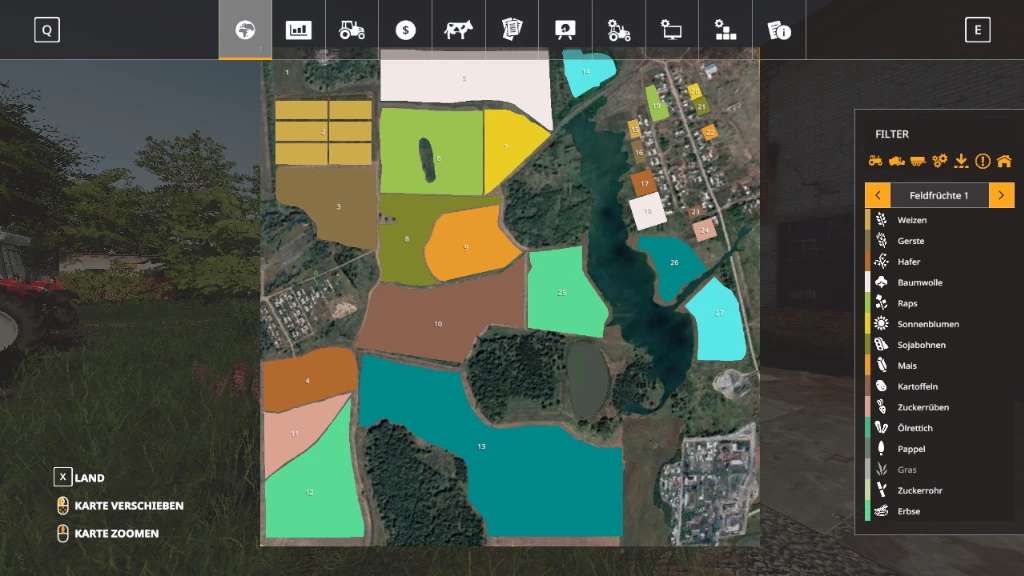
Task: Open the finances dollar tab
Action: (405, 30)
